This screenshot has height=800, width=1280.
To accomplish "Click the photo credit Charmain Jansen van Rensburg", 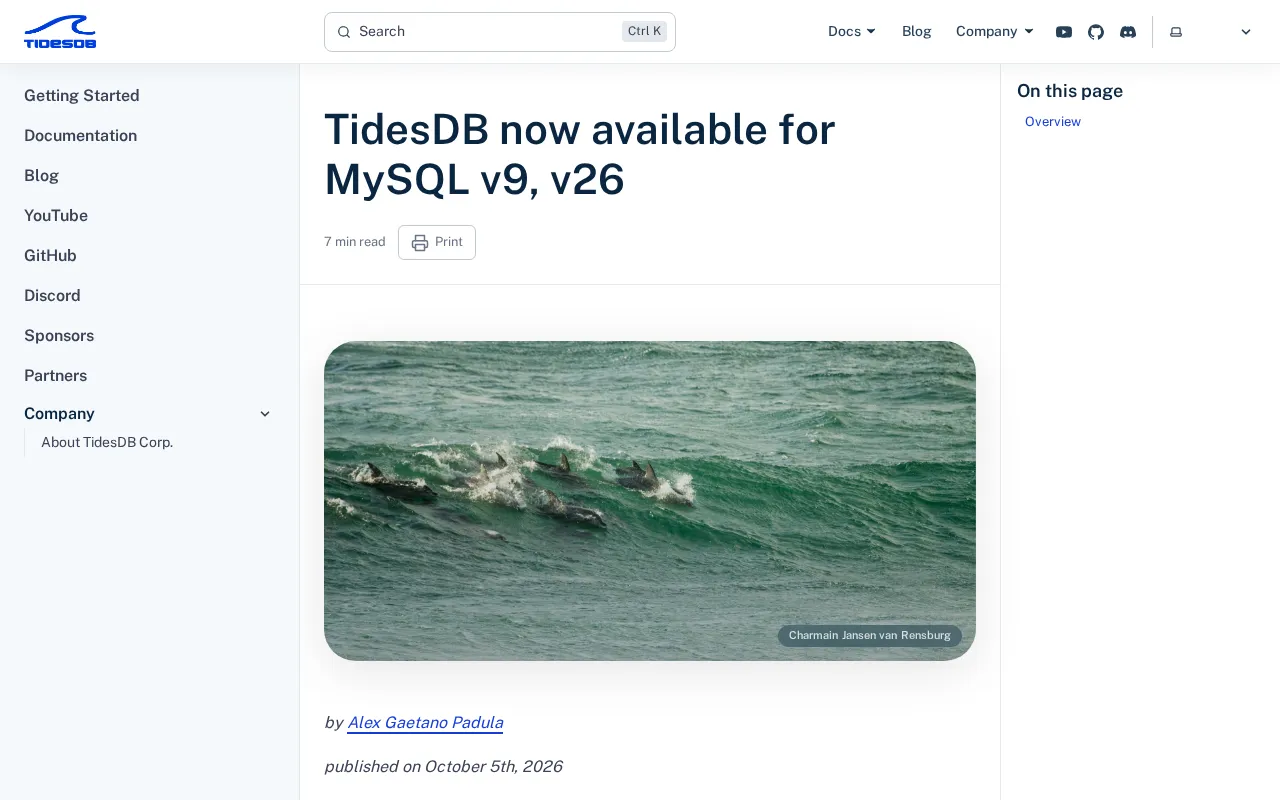I will [x=870, y=636].
